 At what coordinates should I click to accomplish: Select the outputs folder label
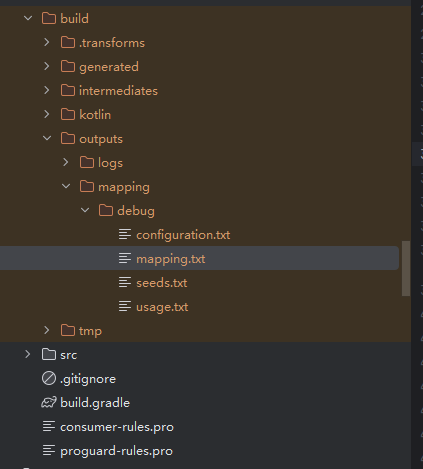(x=101, y=139)
